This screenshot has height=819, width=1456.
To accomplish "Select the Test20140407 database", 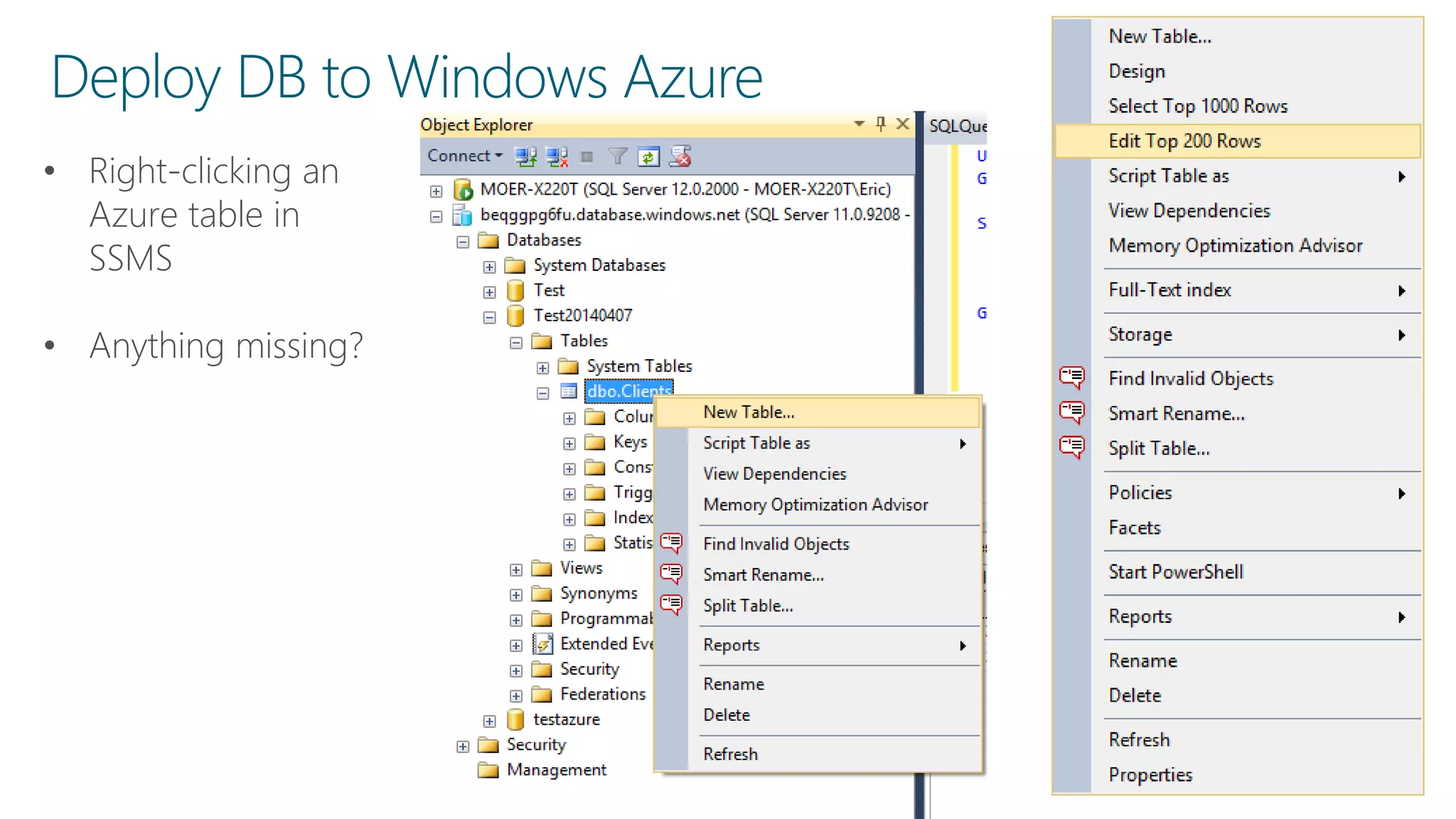I will tap(583, 316).
